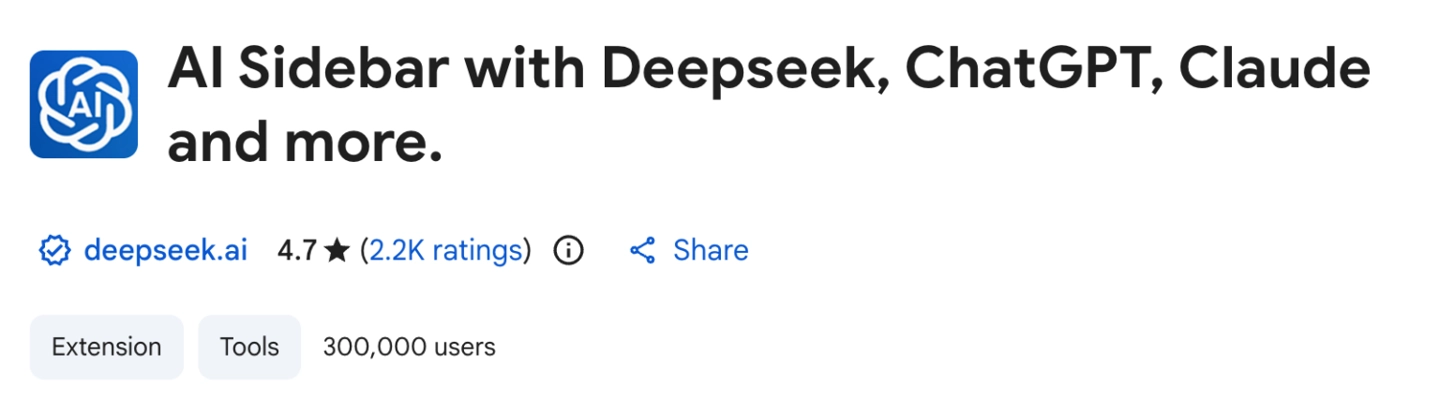Screen dimensions: 1440x412
Task: Click the rating star icon
Action: coord(337,250)
